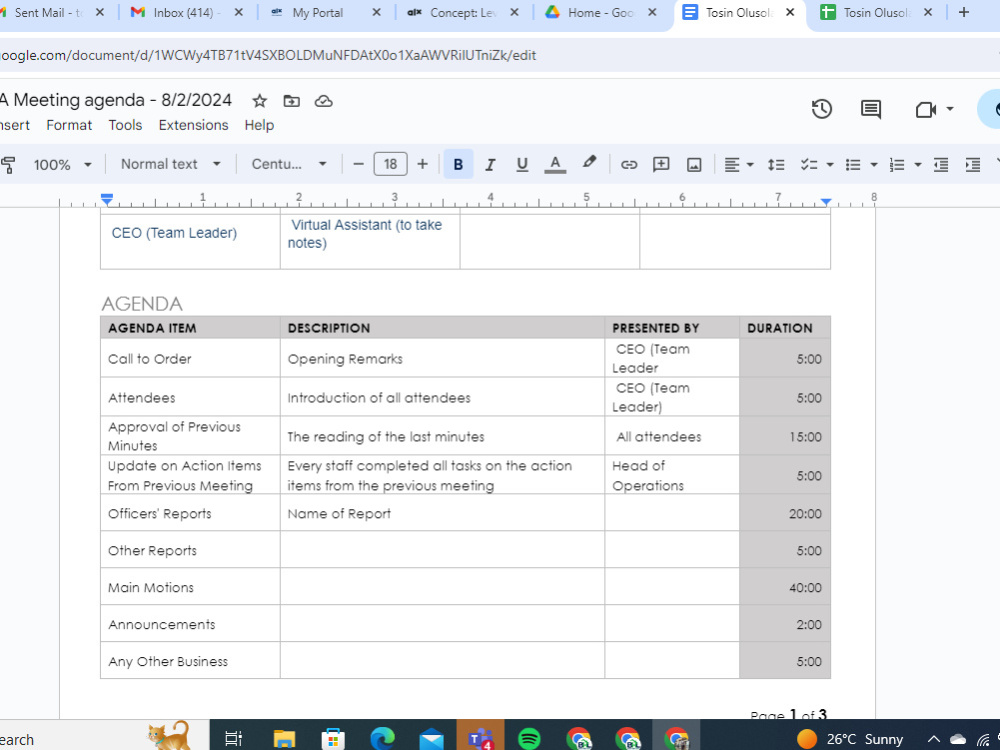Screen dimensions: 1000x750
Task: Click the AGENDA heading
Action: 142,304
